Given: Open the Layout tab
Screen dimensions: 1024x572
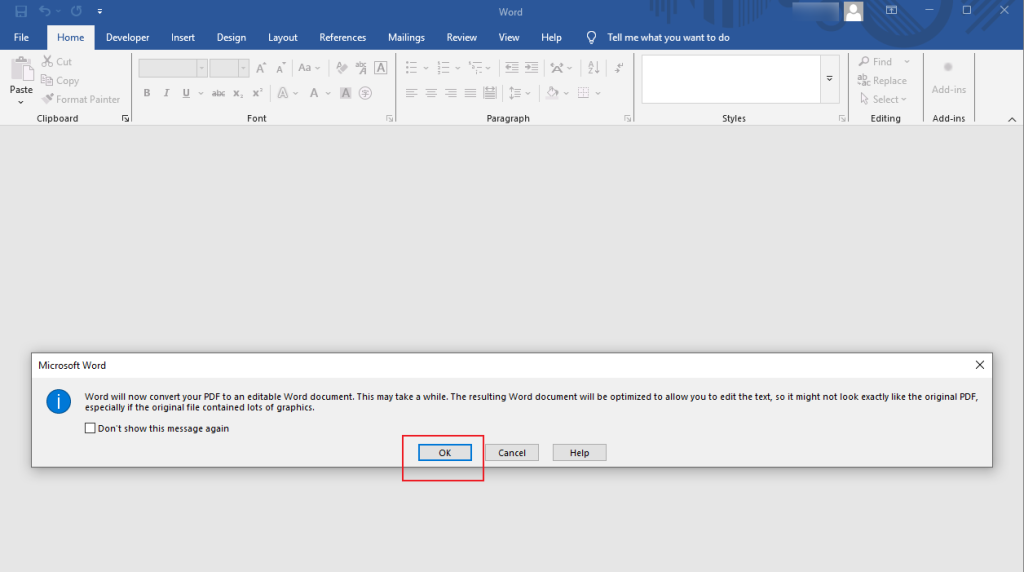Looking at the screenshot, I should click(283, 37).
